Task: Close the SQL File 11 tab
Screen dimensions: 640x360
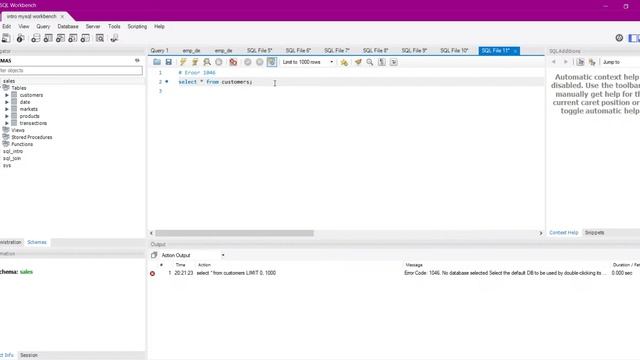Action: point(515,51)
